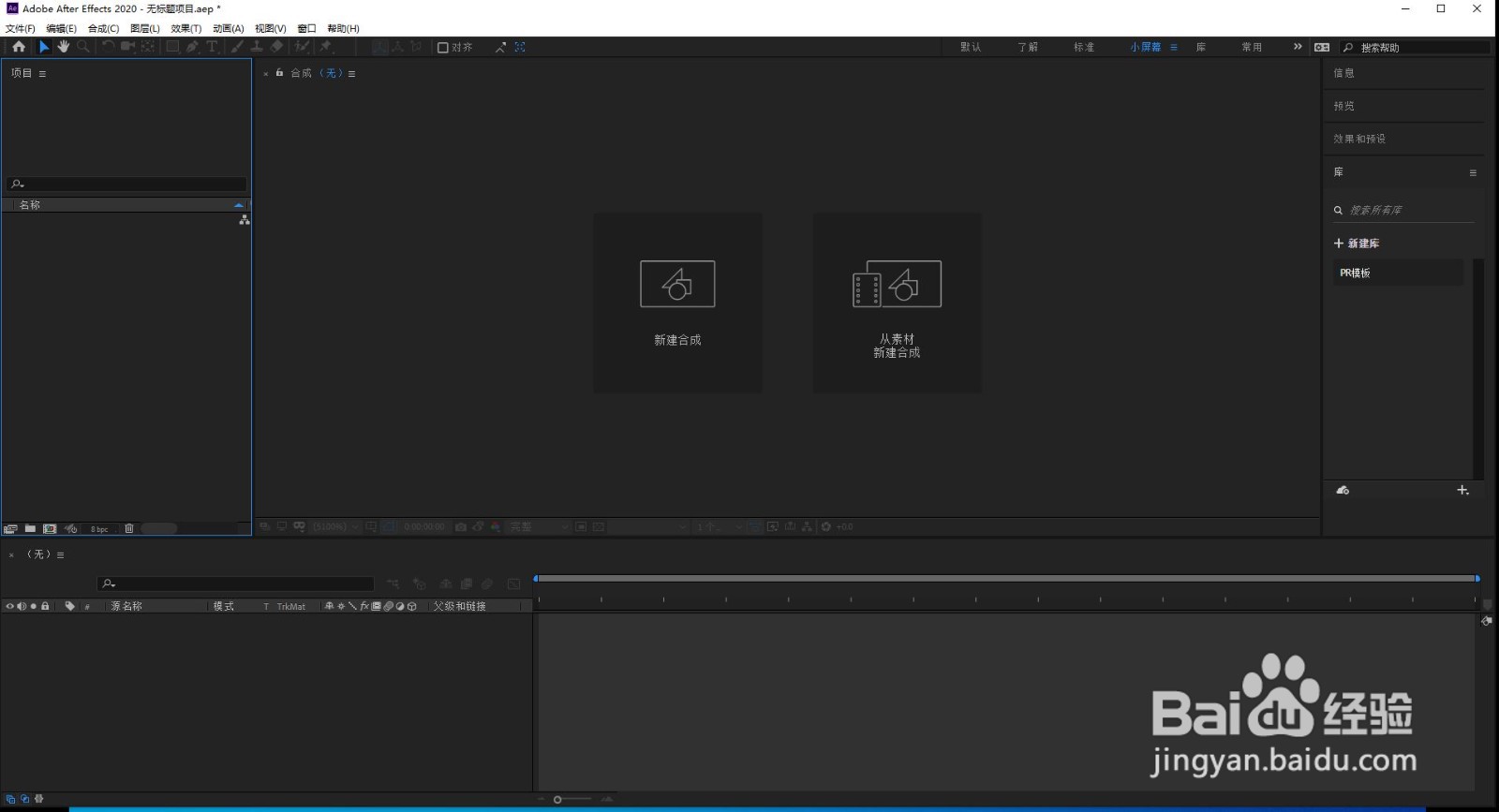
Task: Click the 8 bpc color depth button
Action: tap(99, 529)
